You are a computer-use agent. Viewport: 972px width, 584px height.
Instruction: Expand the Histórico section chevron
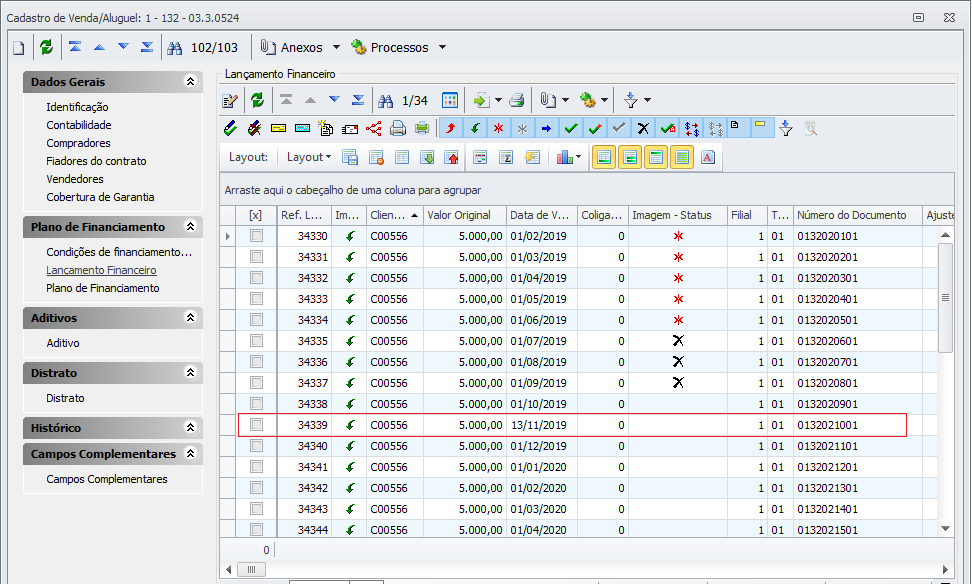190,428
